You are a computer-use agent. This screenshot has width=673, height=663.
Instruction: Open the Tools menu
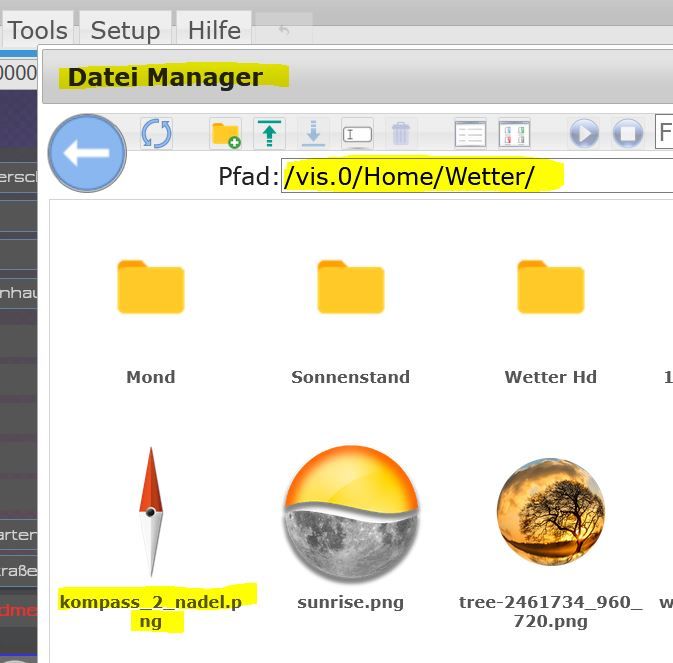point(38,30)
